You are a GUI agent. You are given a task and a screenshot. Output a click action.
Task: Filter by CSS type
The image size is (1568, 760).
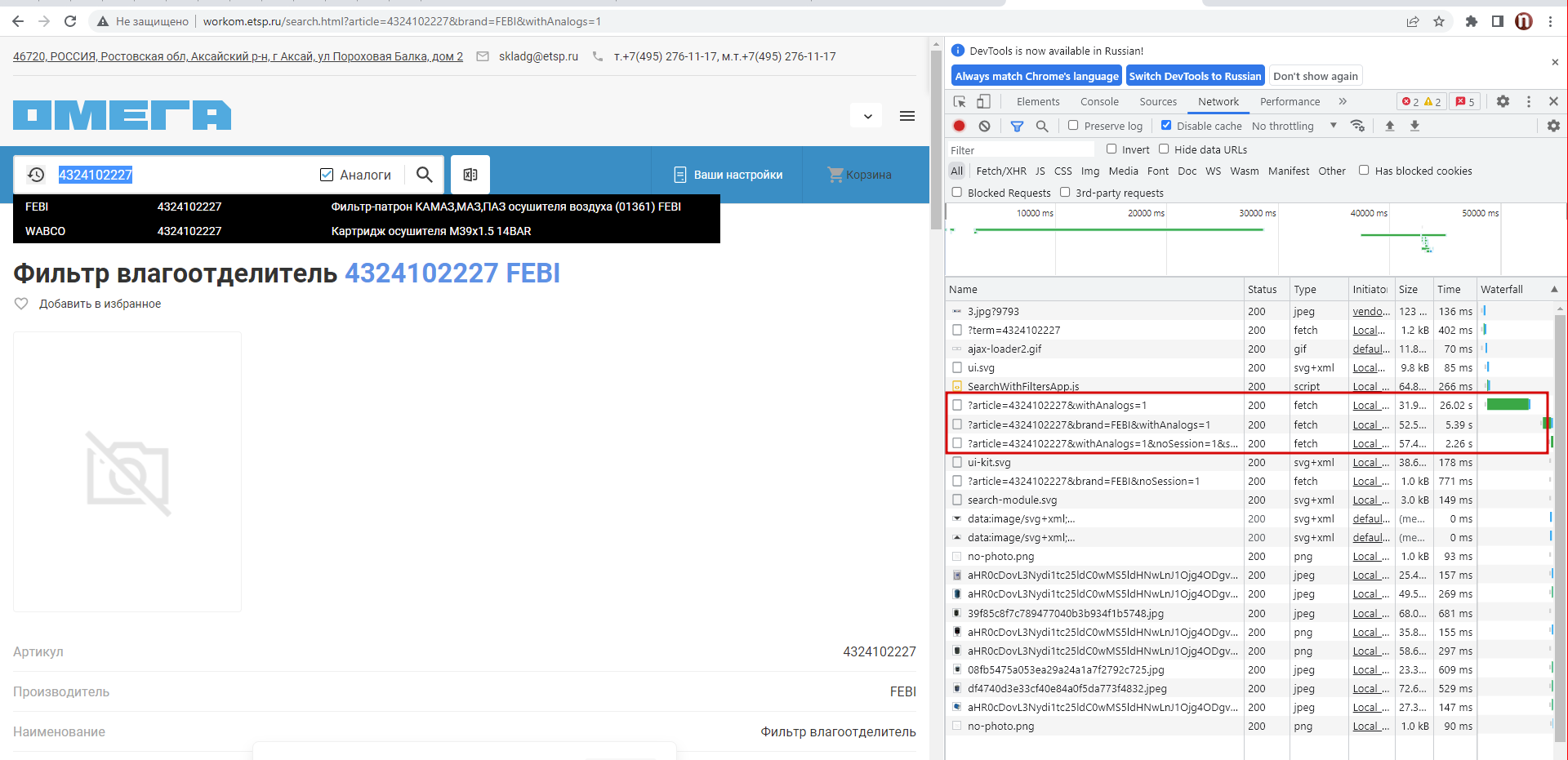(x=1062, y=171)
